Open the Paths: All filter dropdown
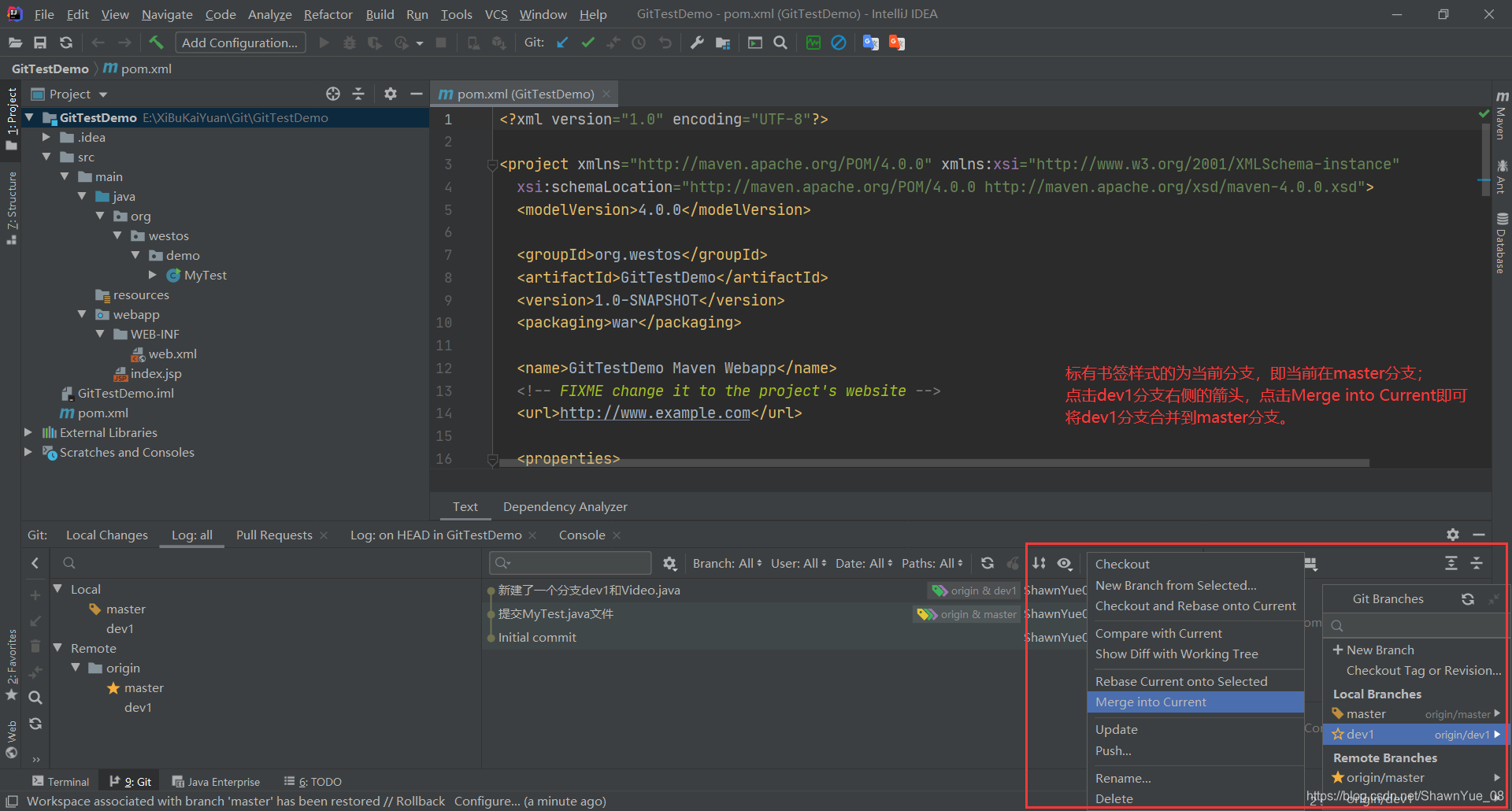The image size is (1512, 811). tap(932, 563)
